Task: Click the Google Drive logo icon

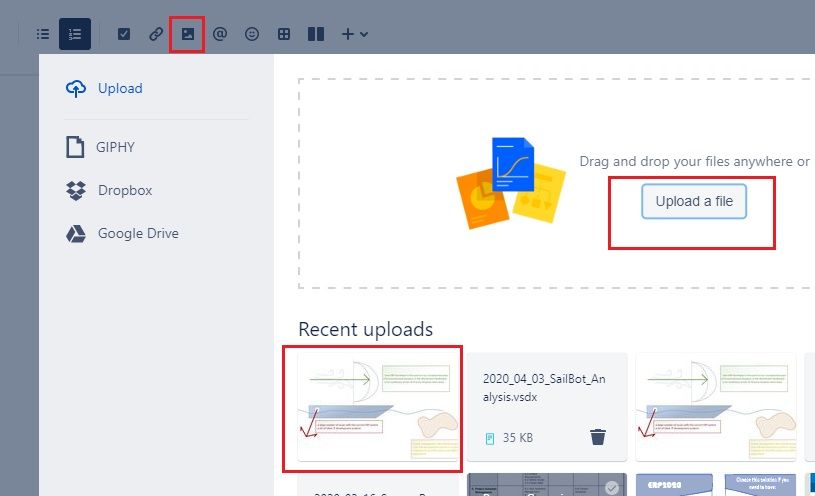Action: point(76,234)
